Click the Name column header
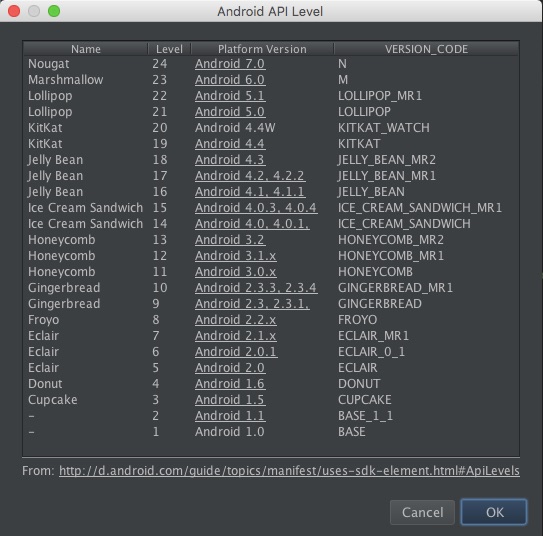Image resolution: width=543 pixels, height=536 pixels. (x=86, y=49)
